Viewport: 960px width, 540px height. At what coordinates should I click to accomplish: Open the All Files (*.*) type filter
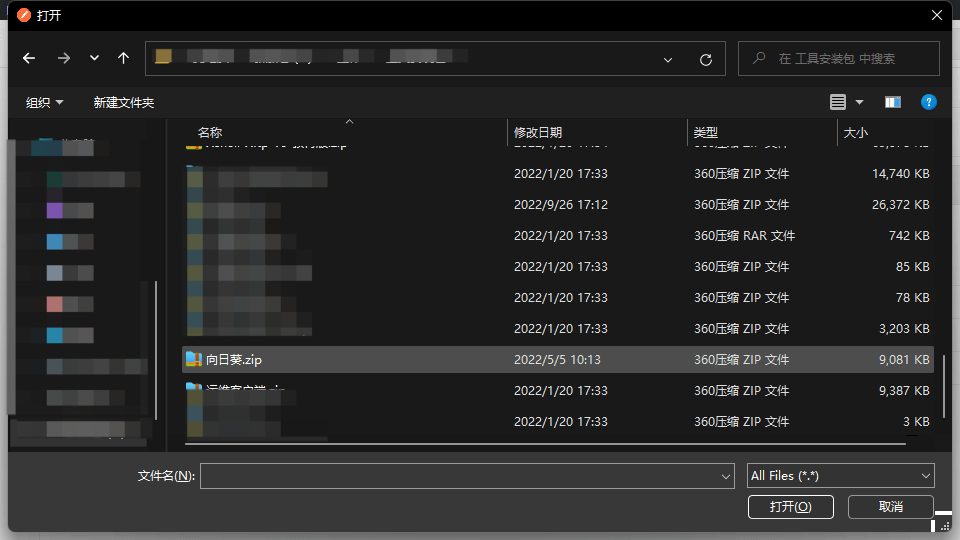[x=841, y=476]
